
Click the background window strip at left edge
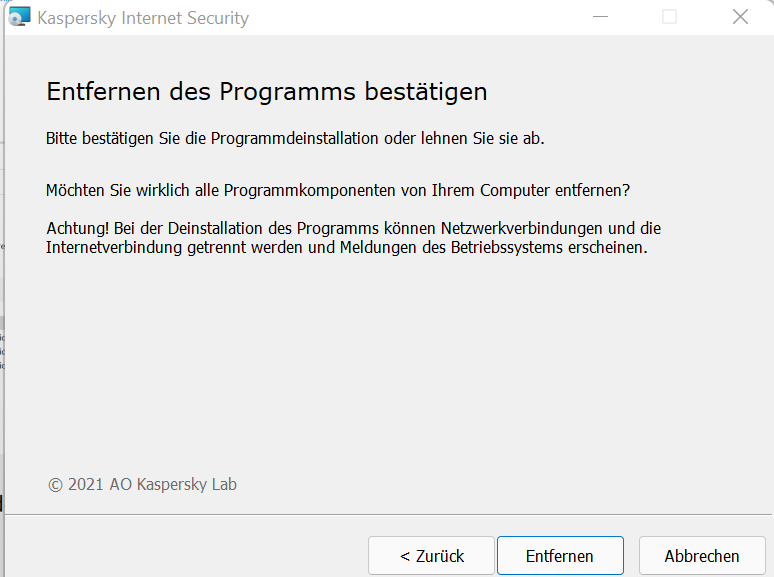point(2,300)
